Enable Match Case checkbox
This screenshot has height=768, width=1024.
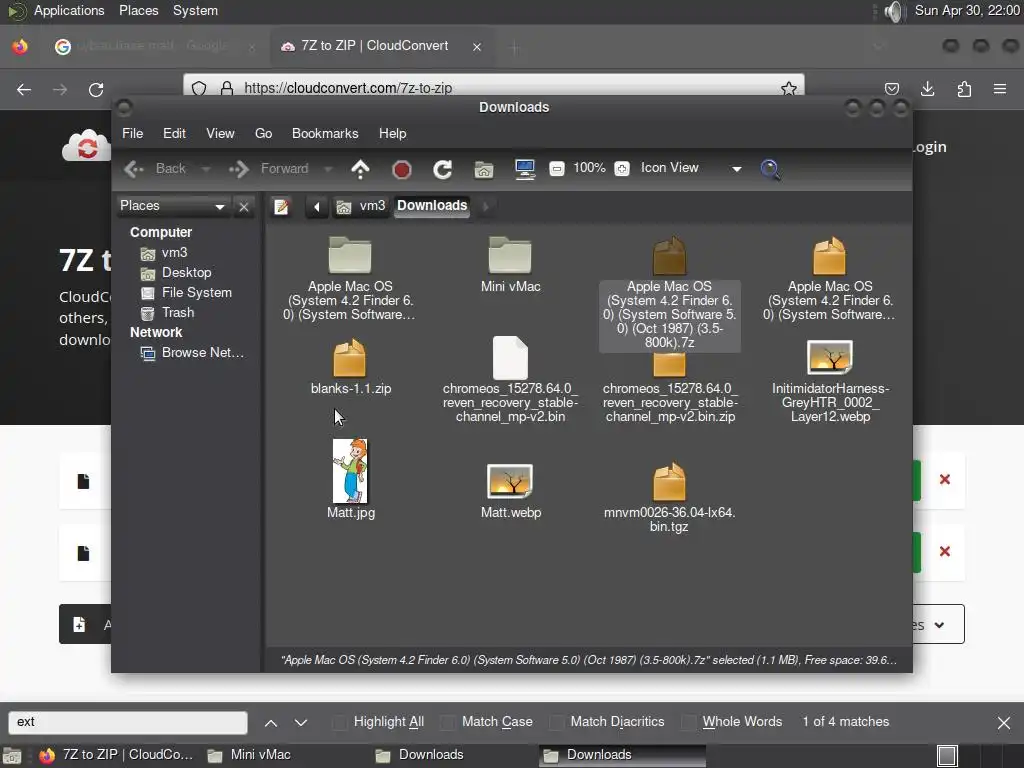pyautogui.click(x=447, y=722)
